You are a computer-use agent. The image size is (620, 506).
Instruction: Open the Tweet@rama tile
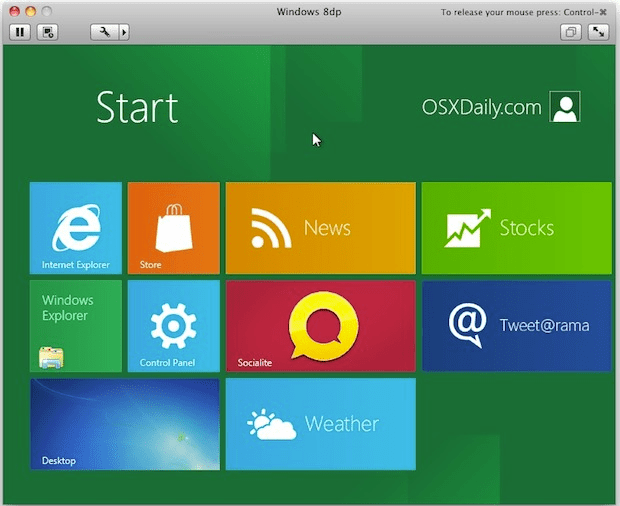(x=516, y=326)
